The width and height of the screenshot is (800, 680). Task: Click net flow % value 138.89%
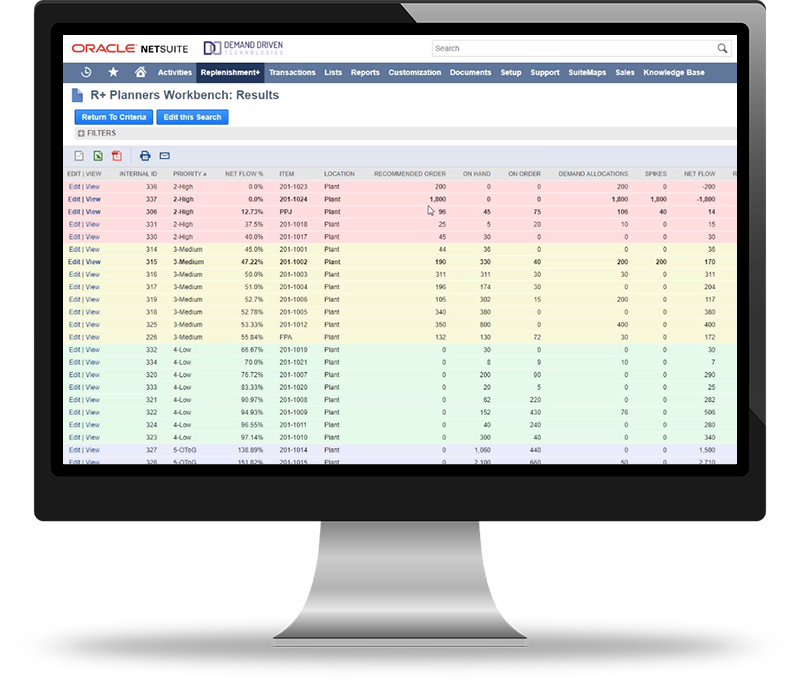pyautogui.click(x=251, y=450)
